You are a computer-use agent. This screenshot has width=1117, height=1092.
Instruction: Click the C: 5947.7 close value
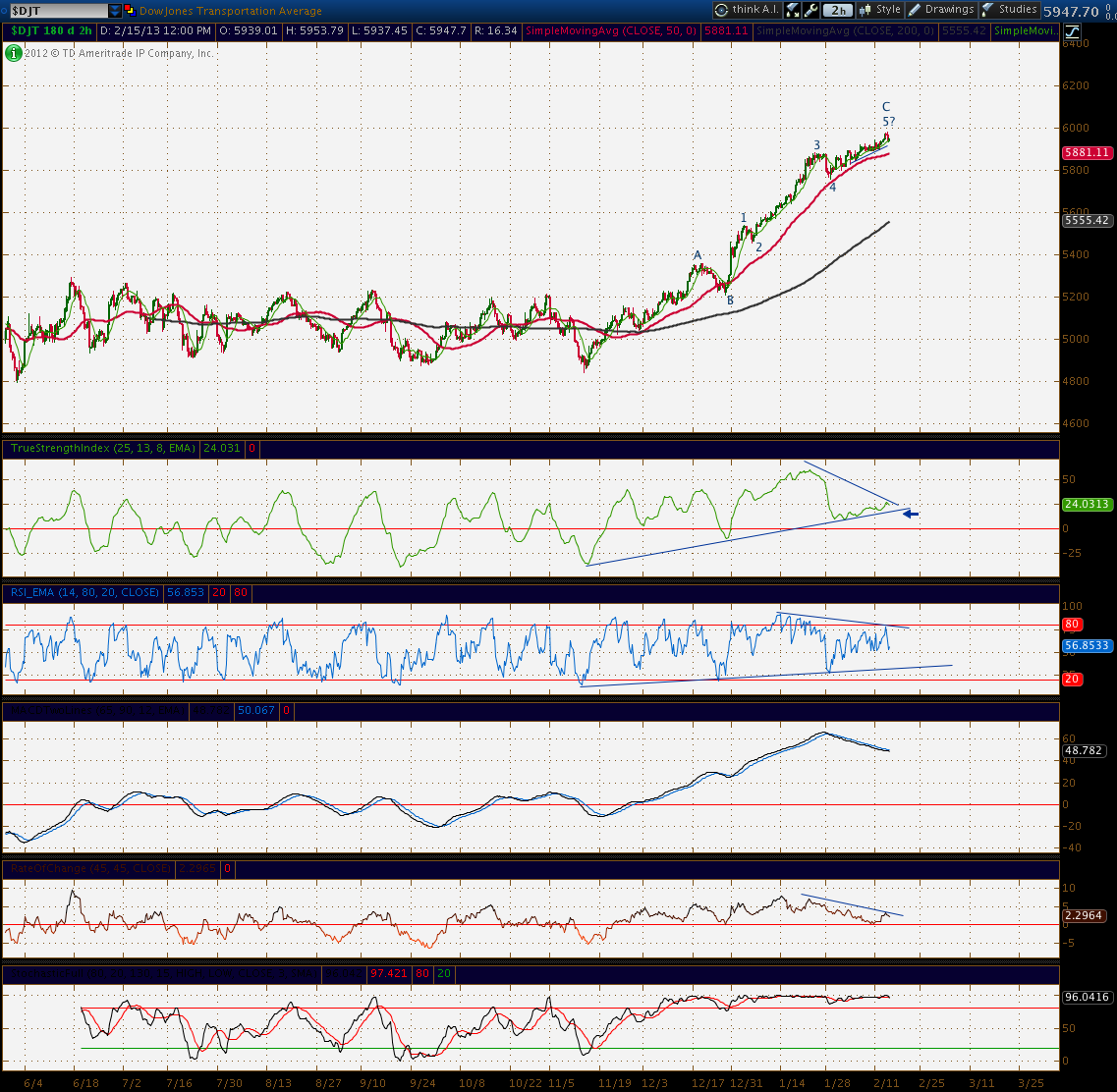440,30
